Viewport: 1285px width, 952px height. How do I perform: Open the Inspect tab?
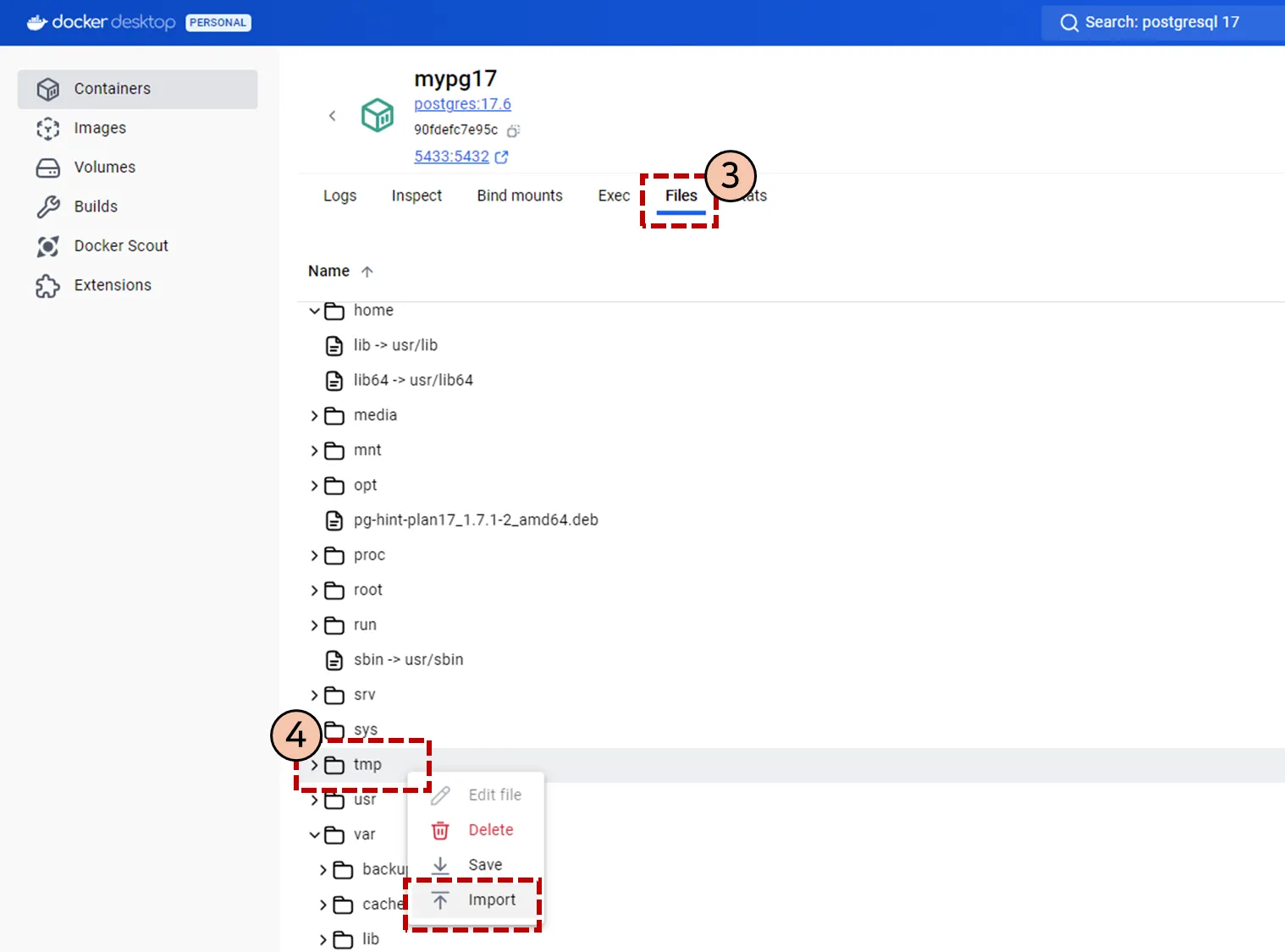[x=416, y=195]
